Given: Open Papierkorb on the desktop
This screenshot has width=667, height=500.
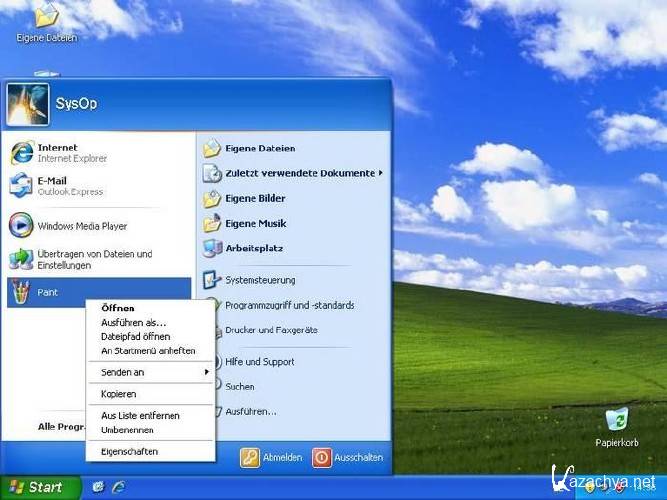Looking at the screenshot, I should (x=617, y=425).
